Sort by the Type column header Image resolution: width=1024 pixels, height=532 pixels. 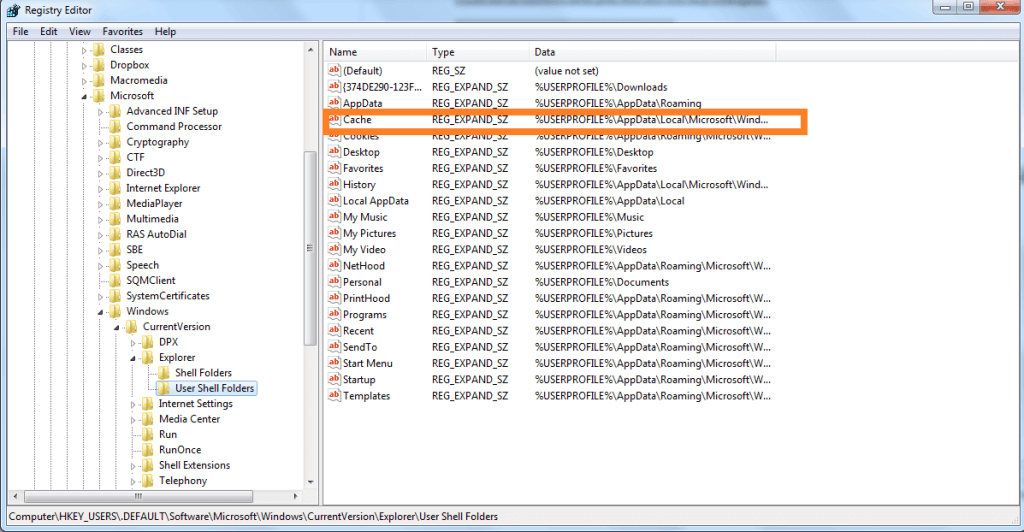(x=477, y=52)
